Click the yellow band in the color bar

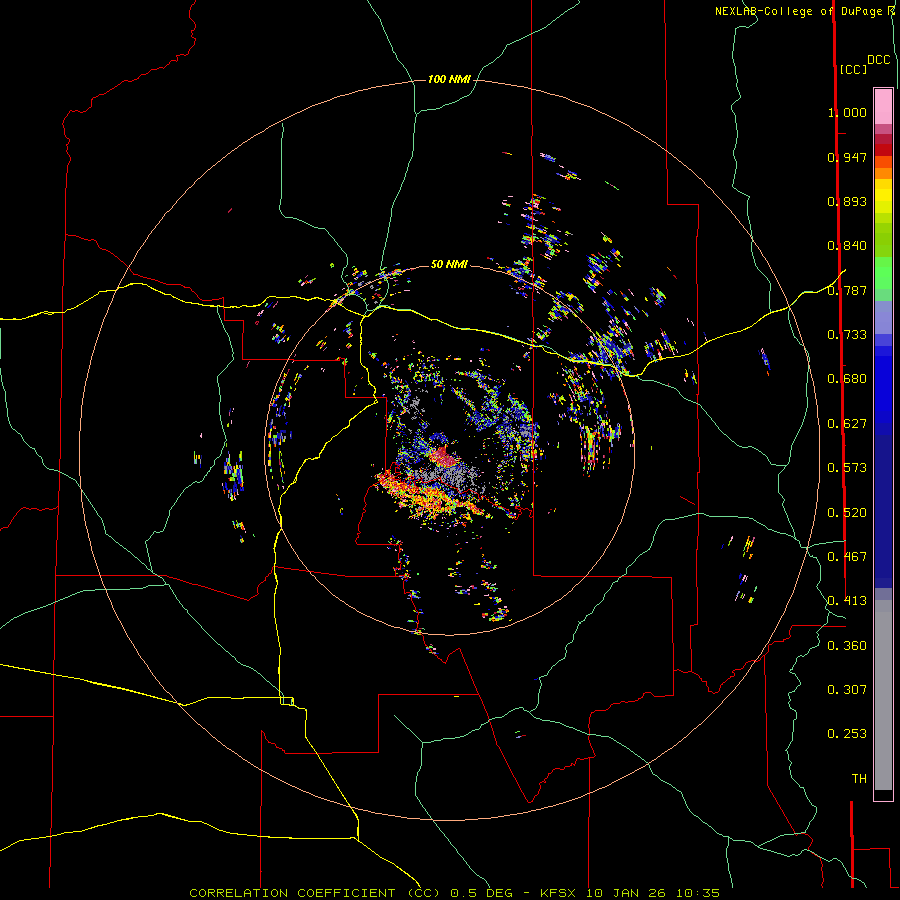pyautogui.click(x=883, y=196)
